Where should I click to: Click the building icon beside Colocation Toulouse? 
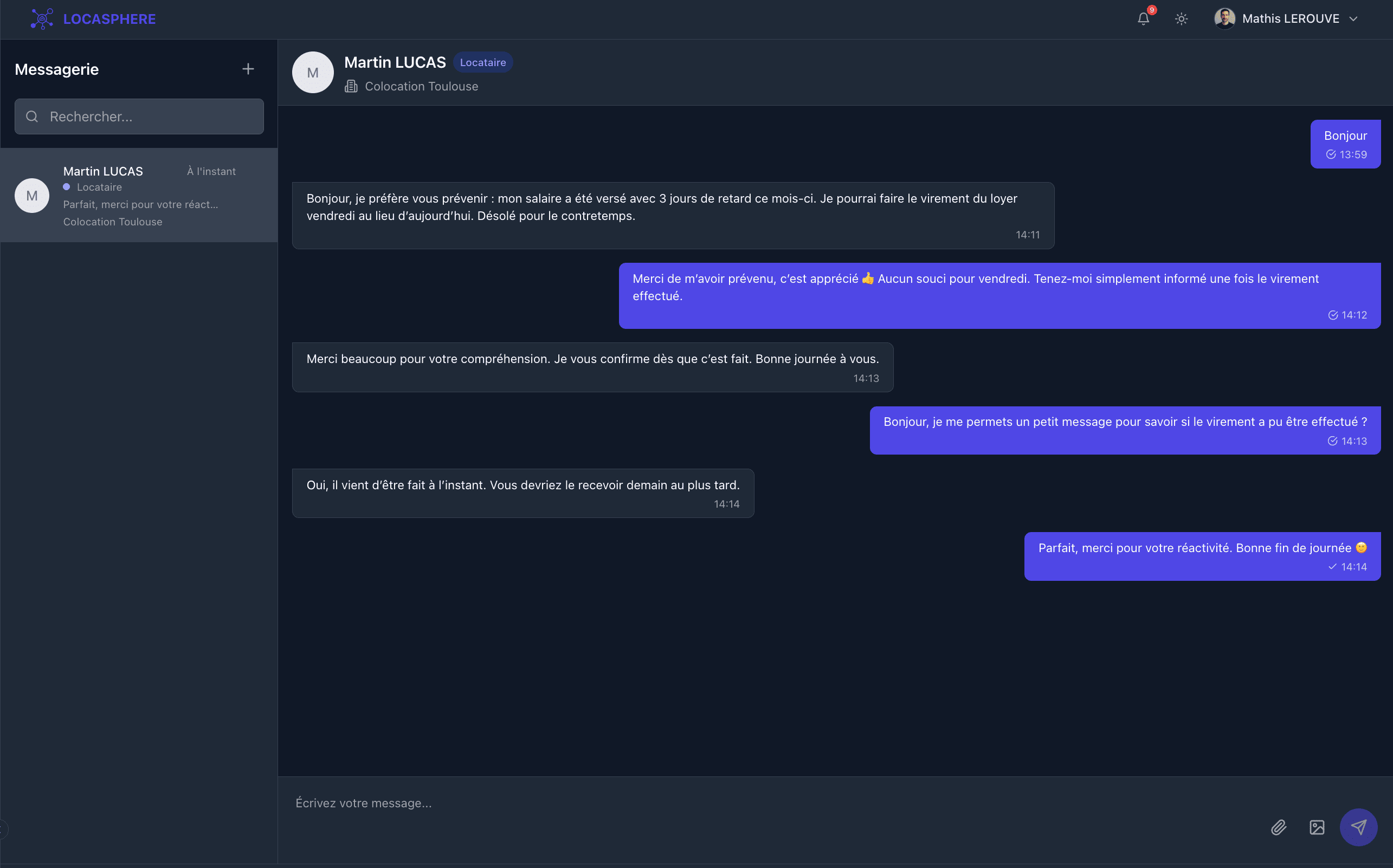coord(351,87)
